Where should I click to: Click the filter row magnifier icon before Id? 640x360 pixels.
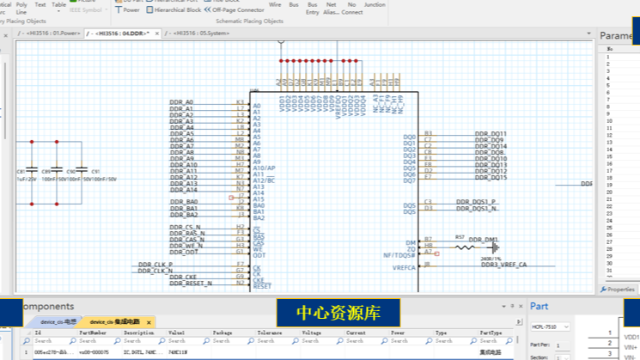pos(27,341)
